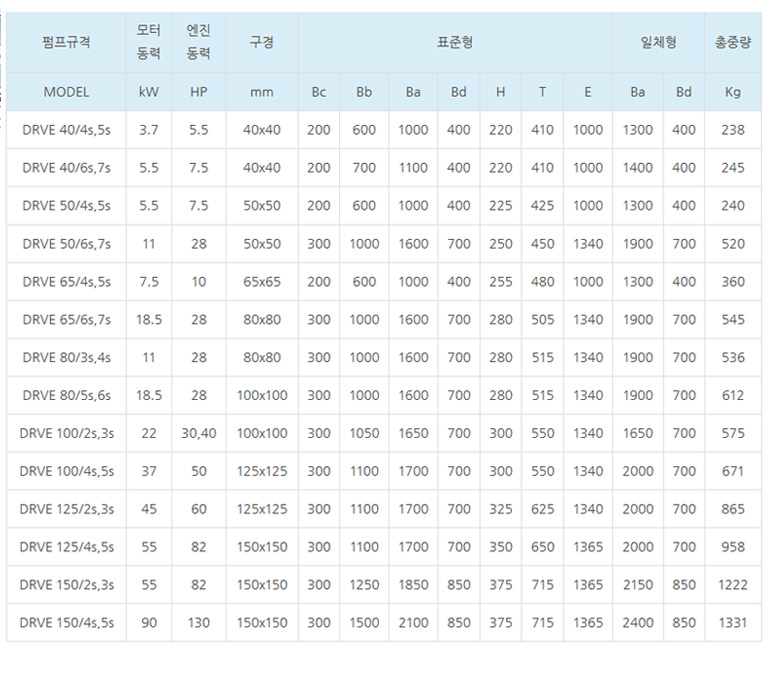Click the 865 Kg weight cell
The width and height of the screenshot is (770, 673).
point(733,509)
